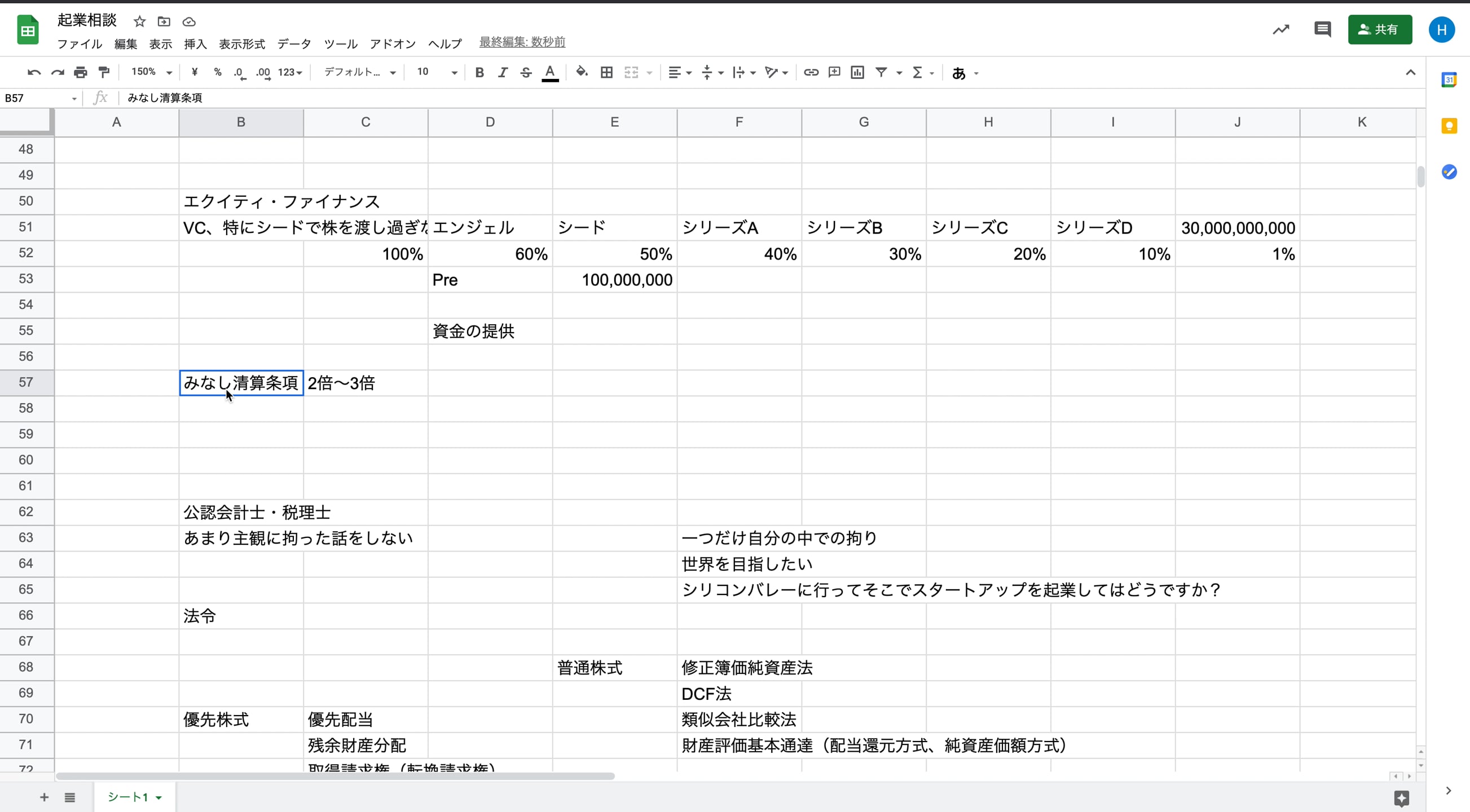Viewport: 1470px width, 812px height.
Task: Open comment history icon
Action: click(x=1322, y=29)
